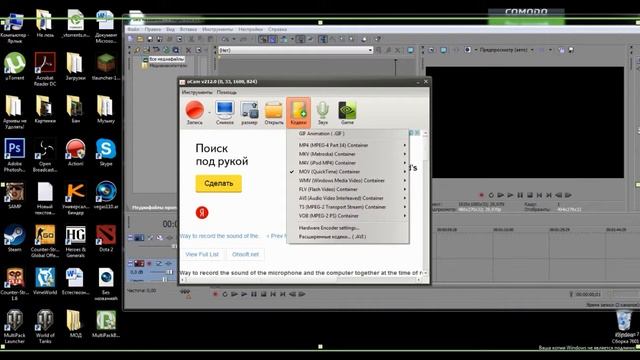640x360 pixels.
Task: Click Play on the bottom timeline transport
Action: click(x=244, y=294)
